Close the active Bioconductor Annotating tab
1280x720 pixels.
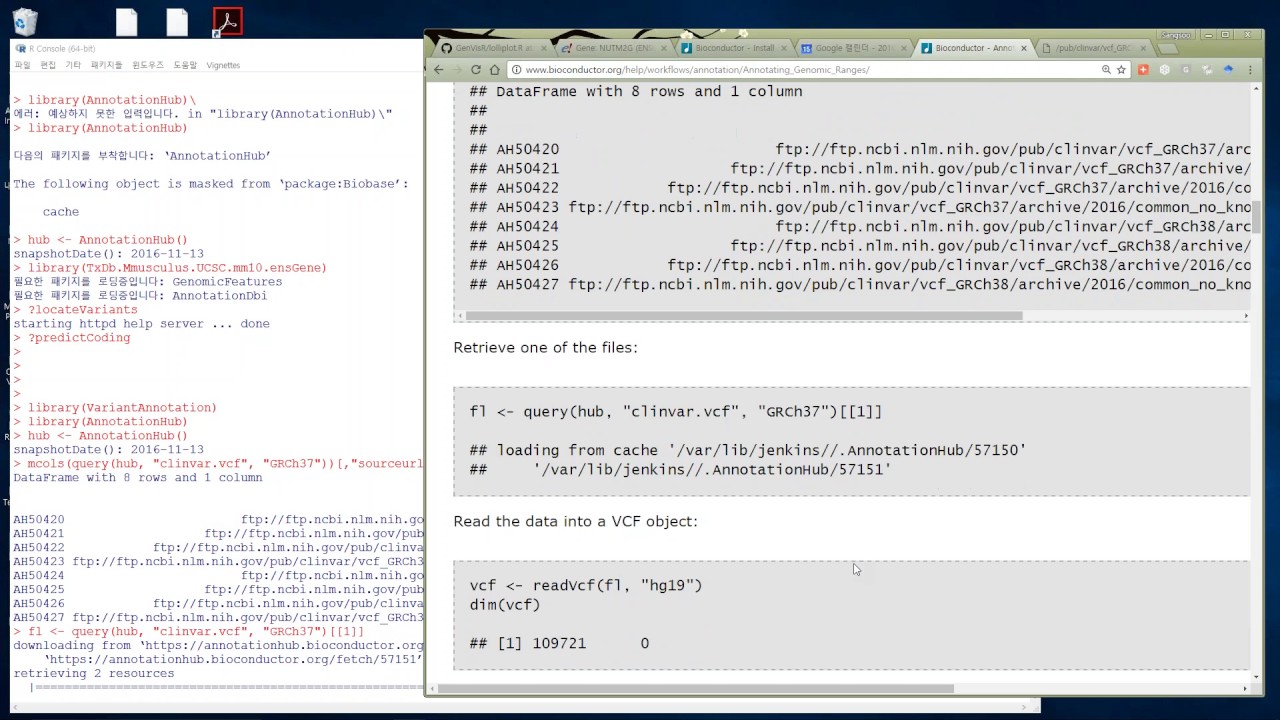point(1025,47)
